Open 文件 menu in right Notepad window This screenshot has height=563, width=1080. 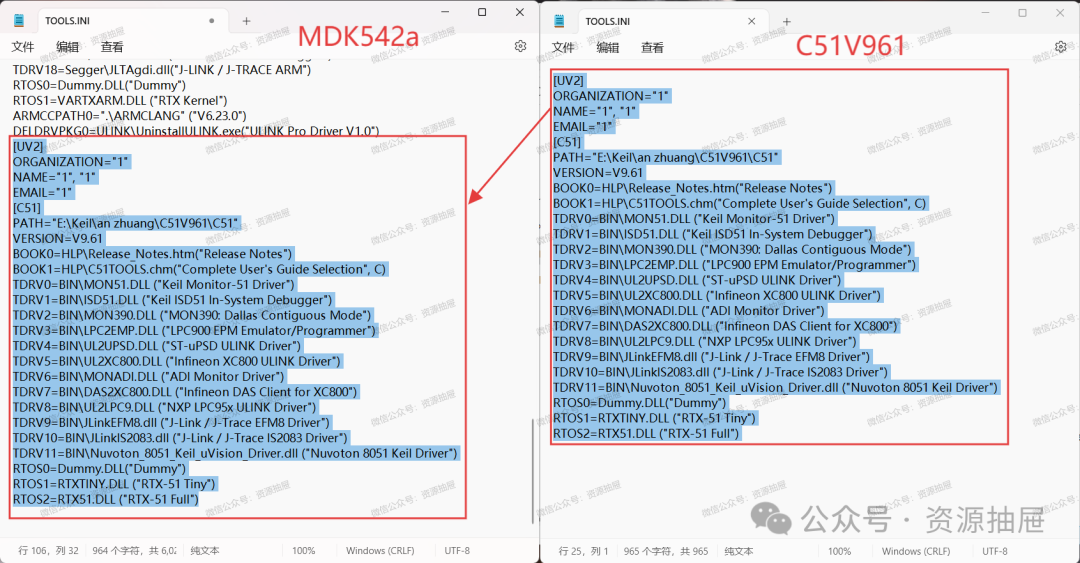coord(563,48)
